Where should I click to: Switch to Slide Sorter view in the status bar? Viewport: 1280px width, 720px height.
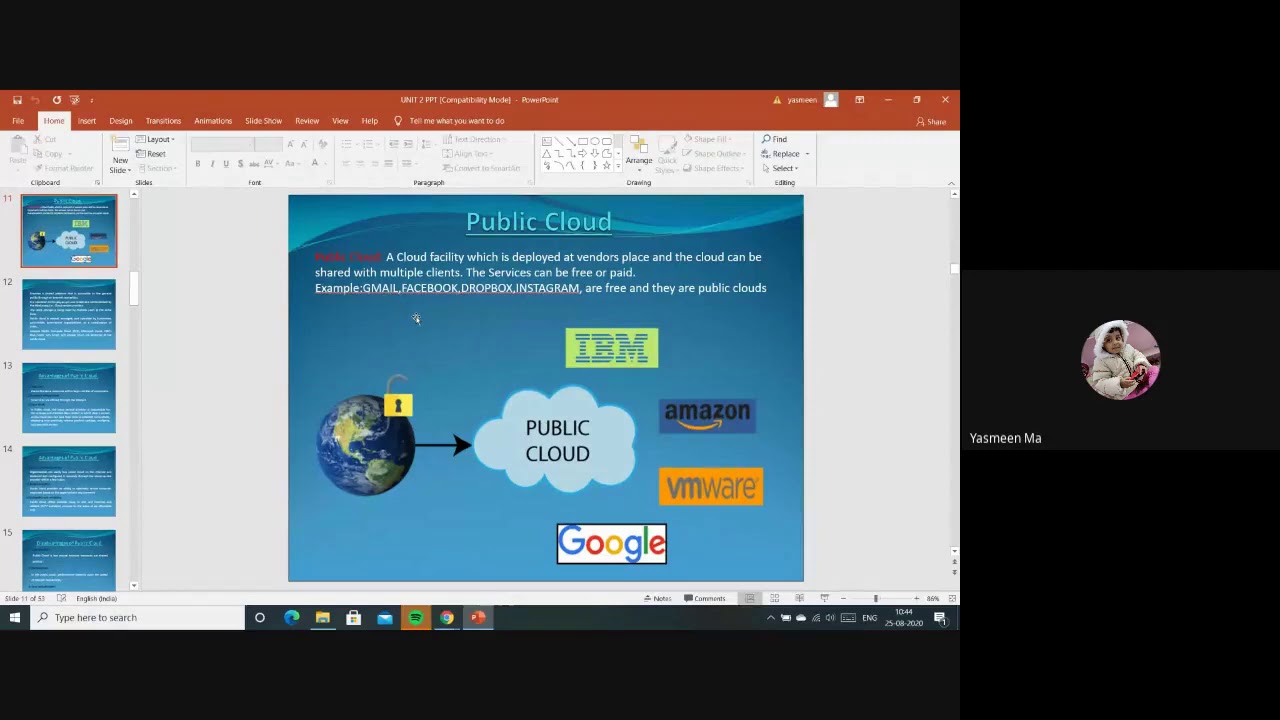coord(774,598)
